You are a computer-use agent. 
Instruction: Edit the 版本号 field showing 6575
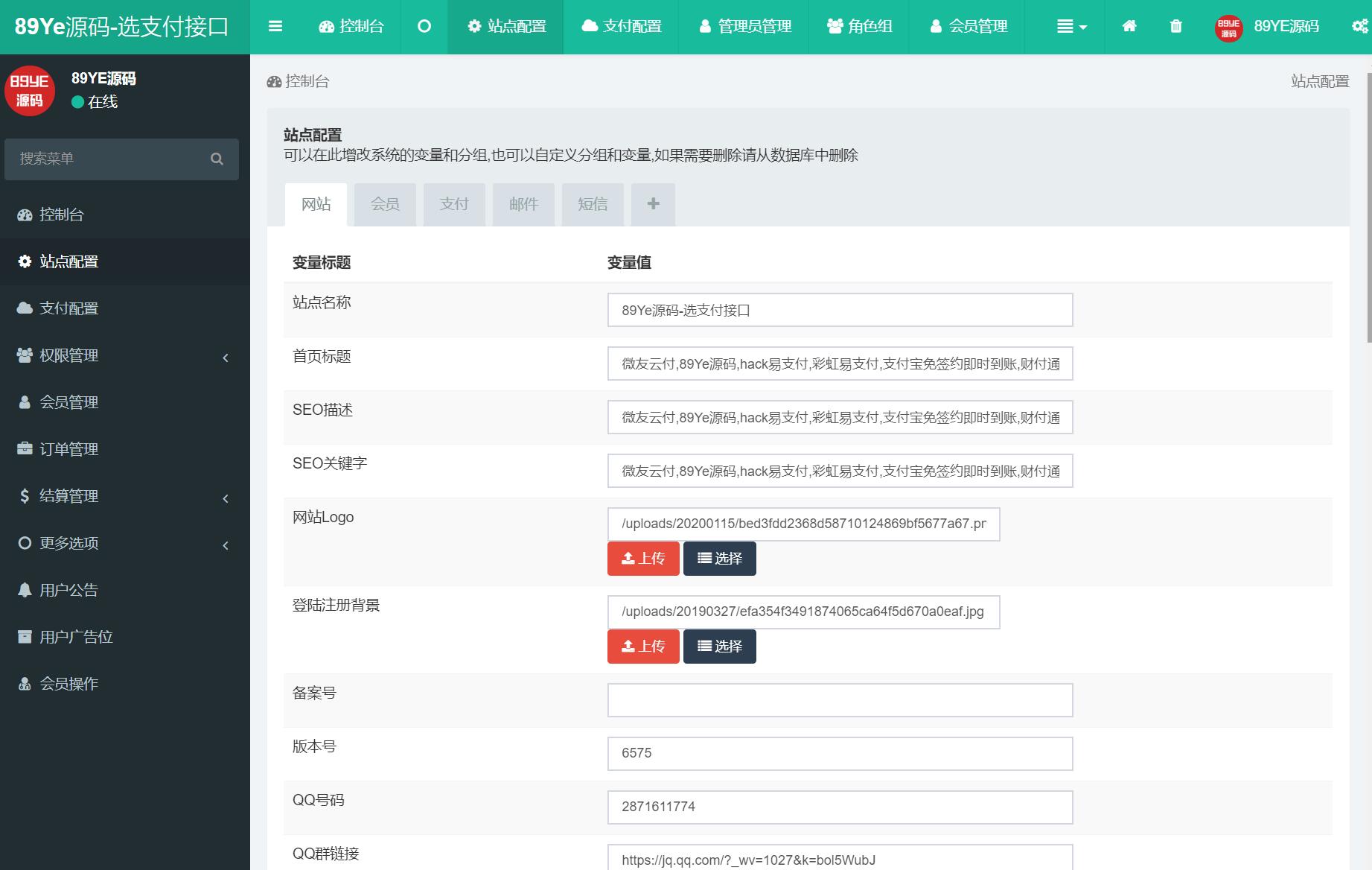point(840,754)
